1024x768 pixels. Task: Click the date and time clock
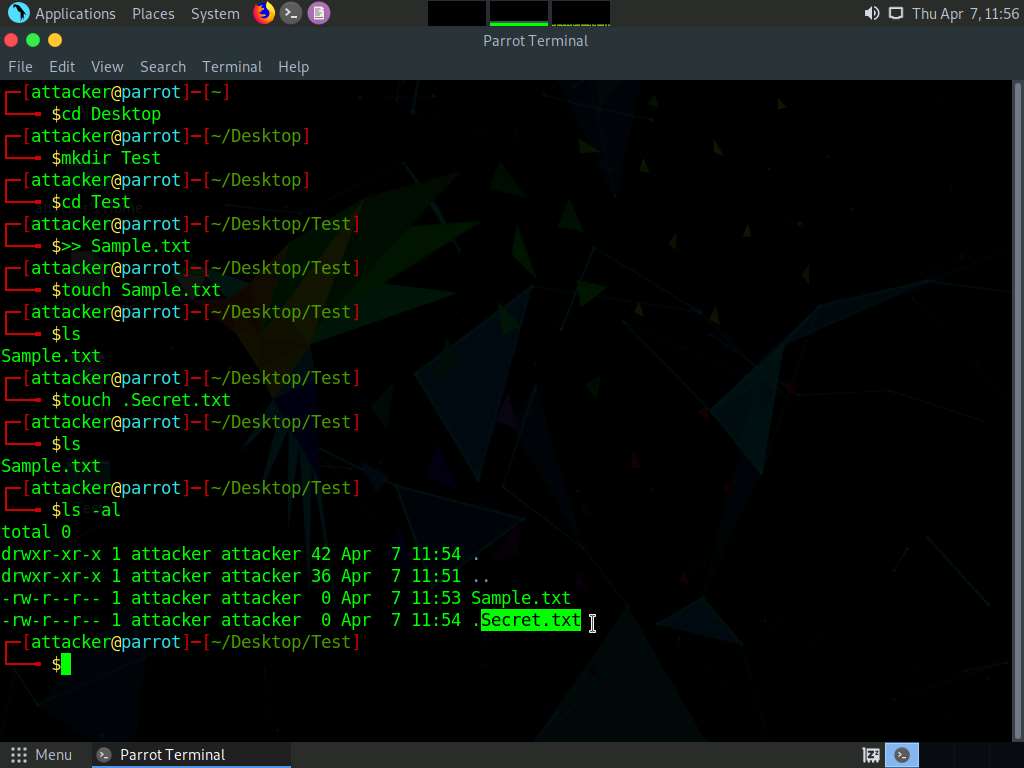tap(965, 13)
